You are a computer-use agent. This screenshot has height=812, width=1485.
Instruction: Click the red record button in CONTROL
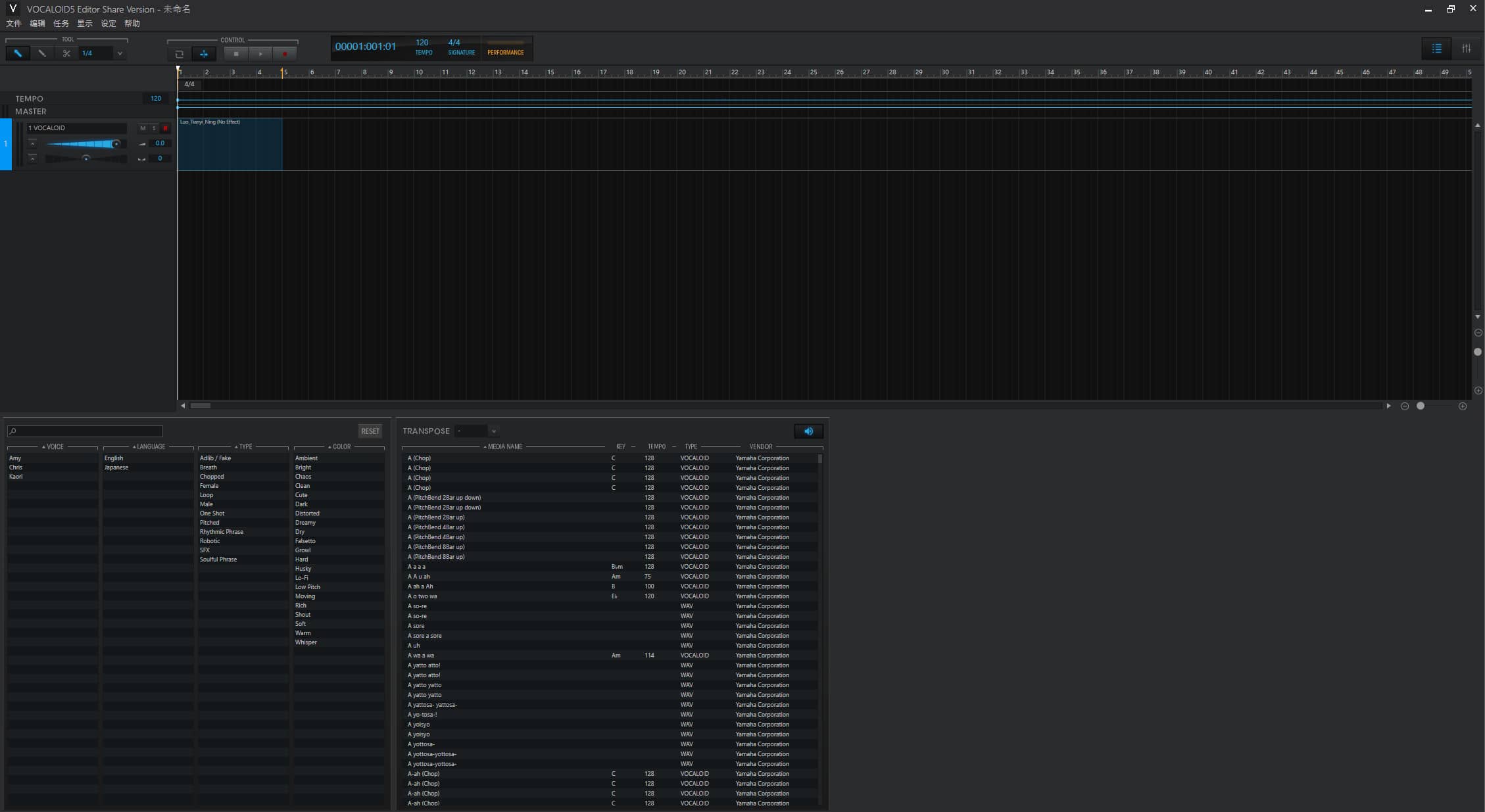[285, 54]
